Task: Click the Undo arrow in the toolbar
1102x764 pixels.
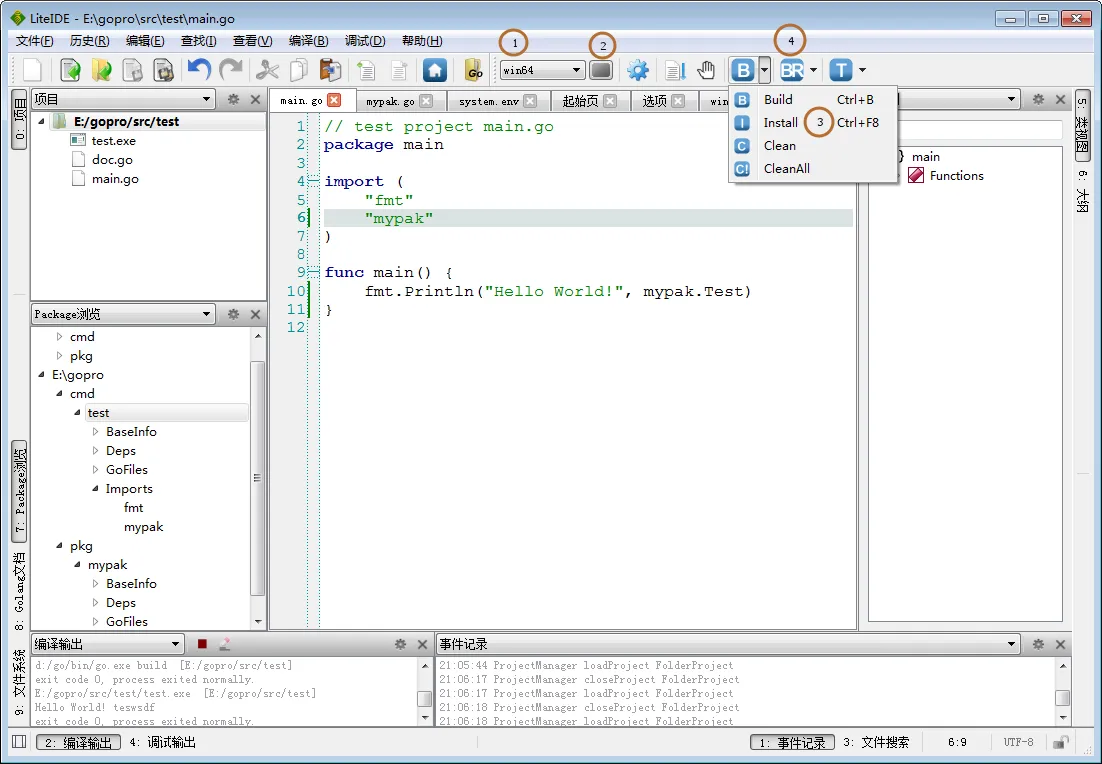Action: click(199, 70)
